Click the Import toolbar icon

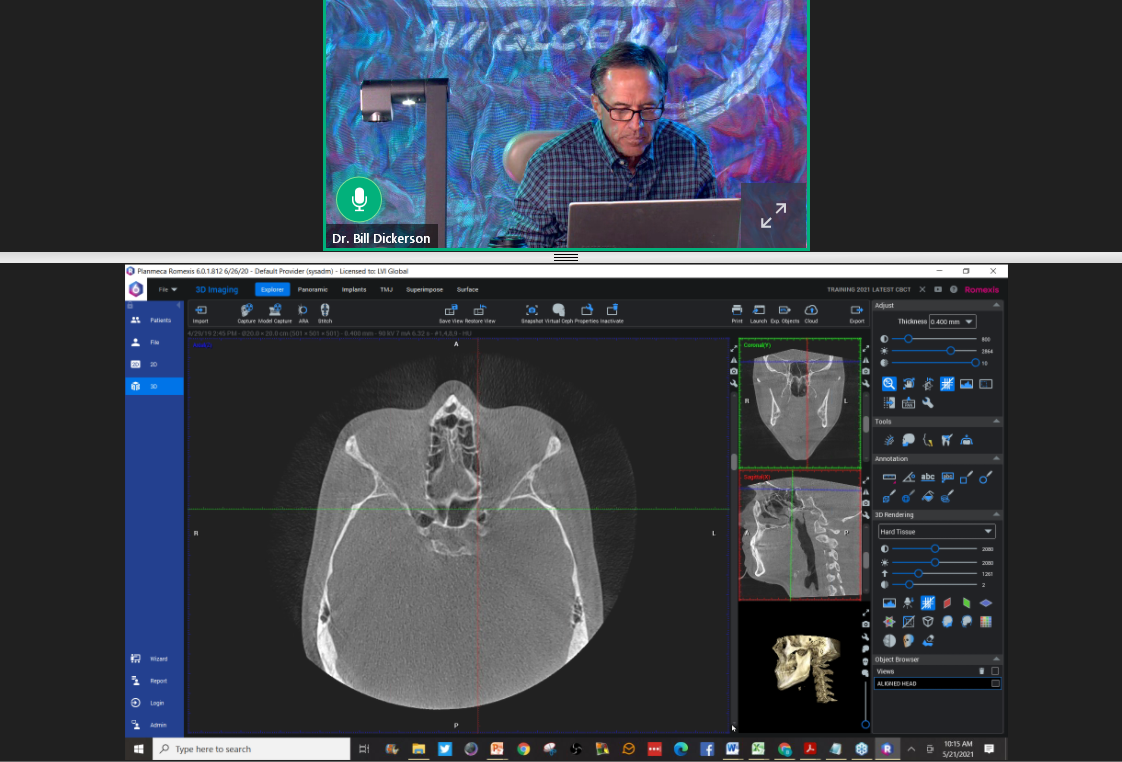coord(200,311)
